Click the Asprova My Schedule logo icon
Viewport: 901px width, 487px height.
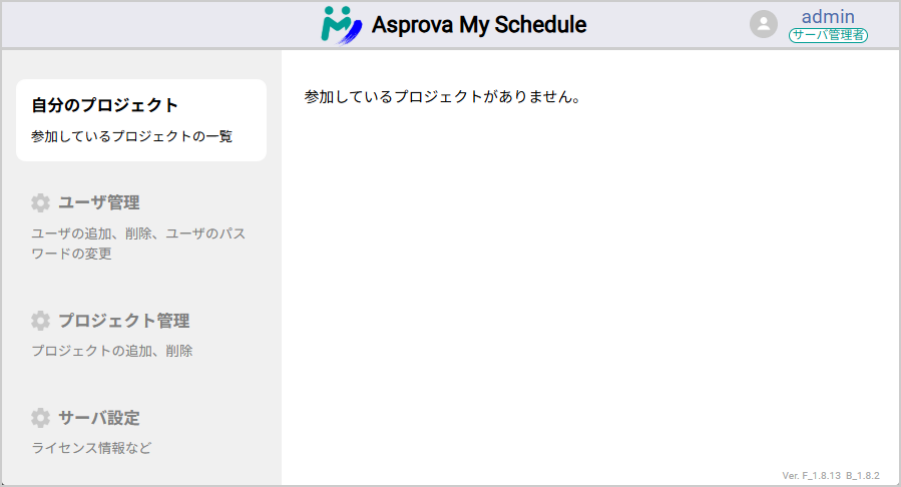(341, 25)
